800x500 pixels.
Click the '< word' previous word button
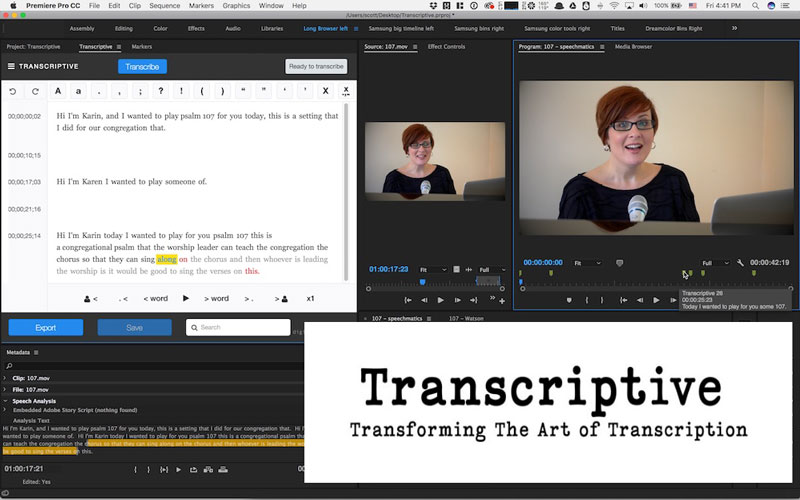(156, 298)
